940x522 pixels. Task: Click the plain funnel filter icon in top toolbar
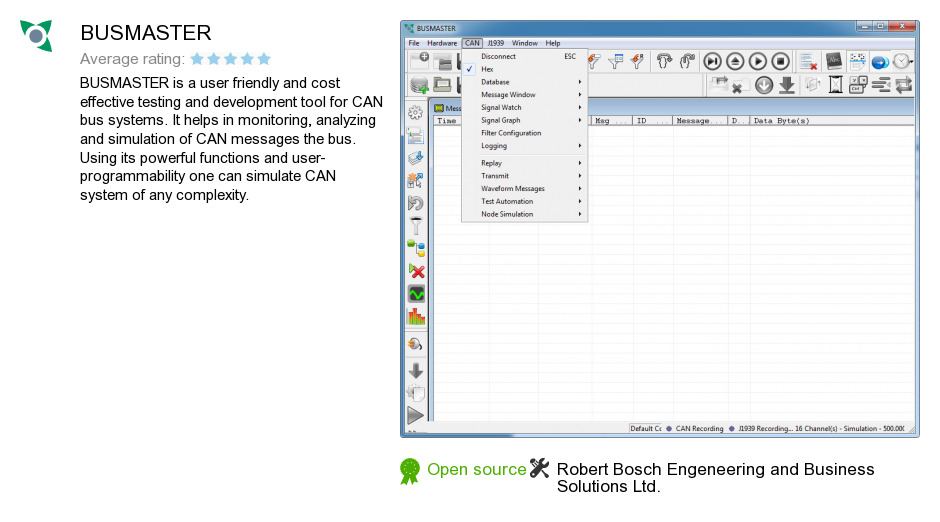pyautogui.click(x=615, y=61)
